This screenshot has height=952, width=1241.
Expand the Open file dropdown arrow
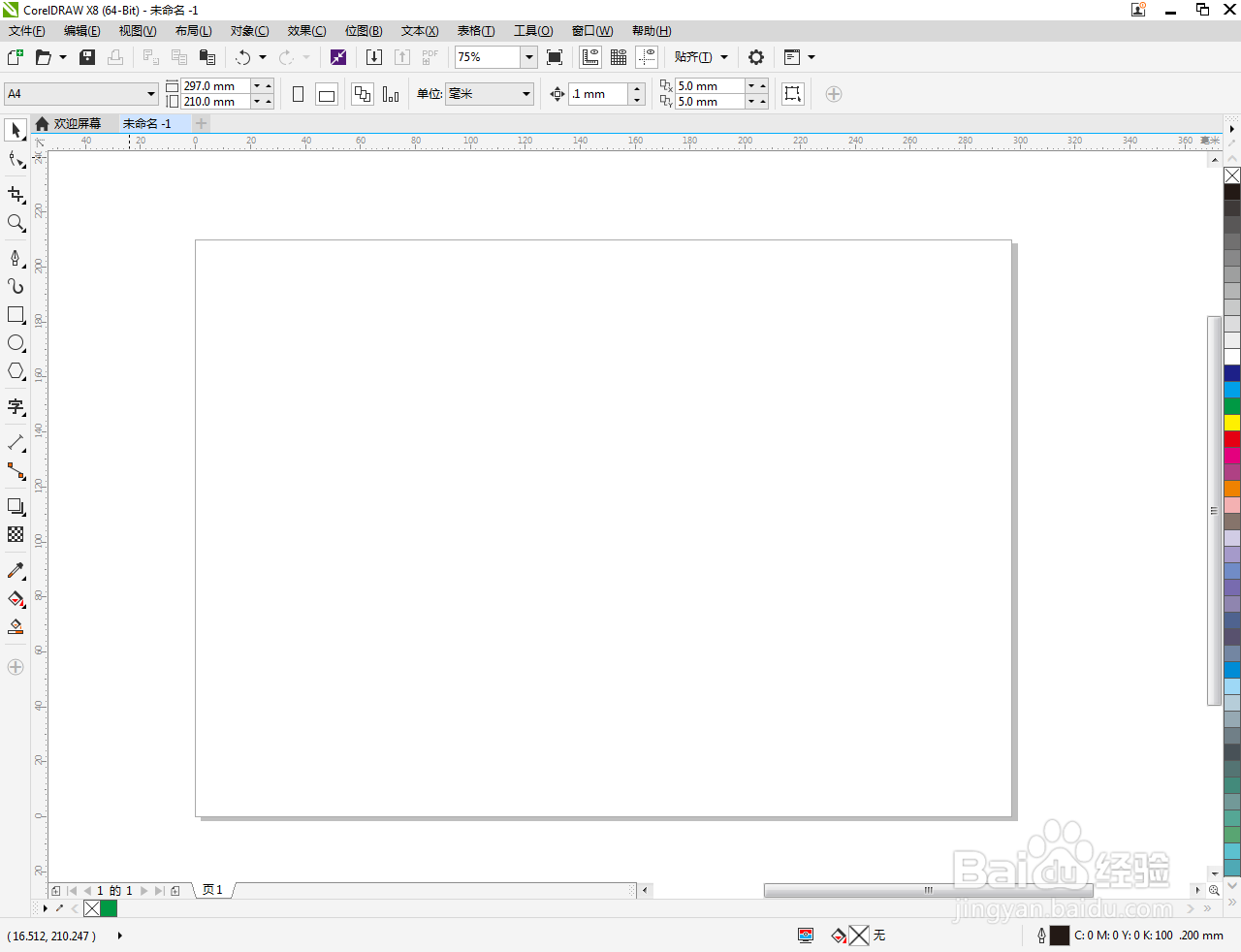click(63, 57)
